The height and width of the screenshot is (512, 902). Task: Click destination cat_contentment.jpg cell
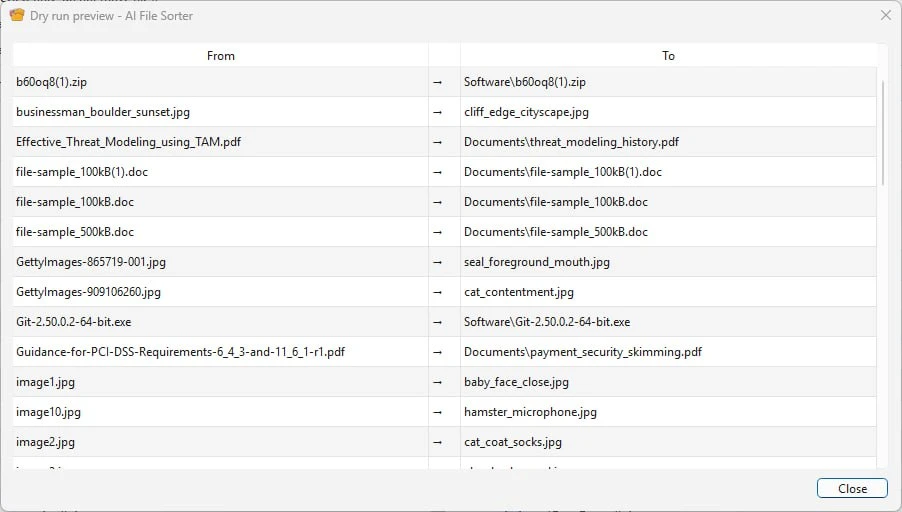click(668, 292)
